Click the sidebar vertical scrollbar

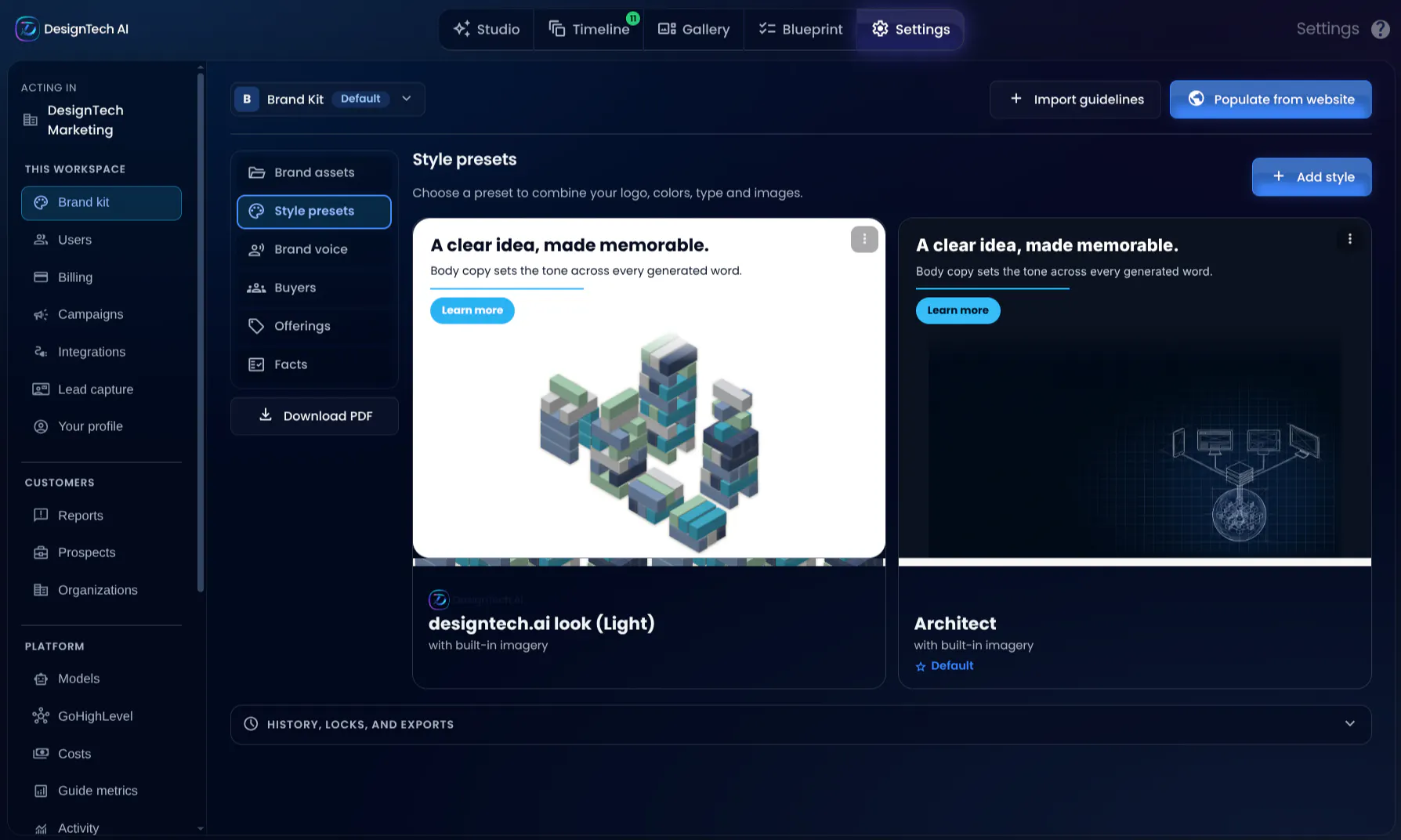coord(201,333)
